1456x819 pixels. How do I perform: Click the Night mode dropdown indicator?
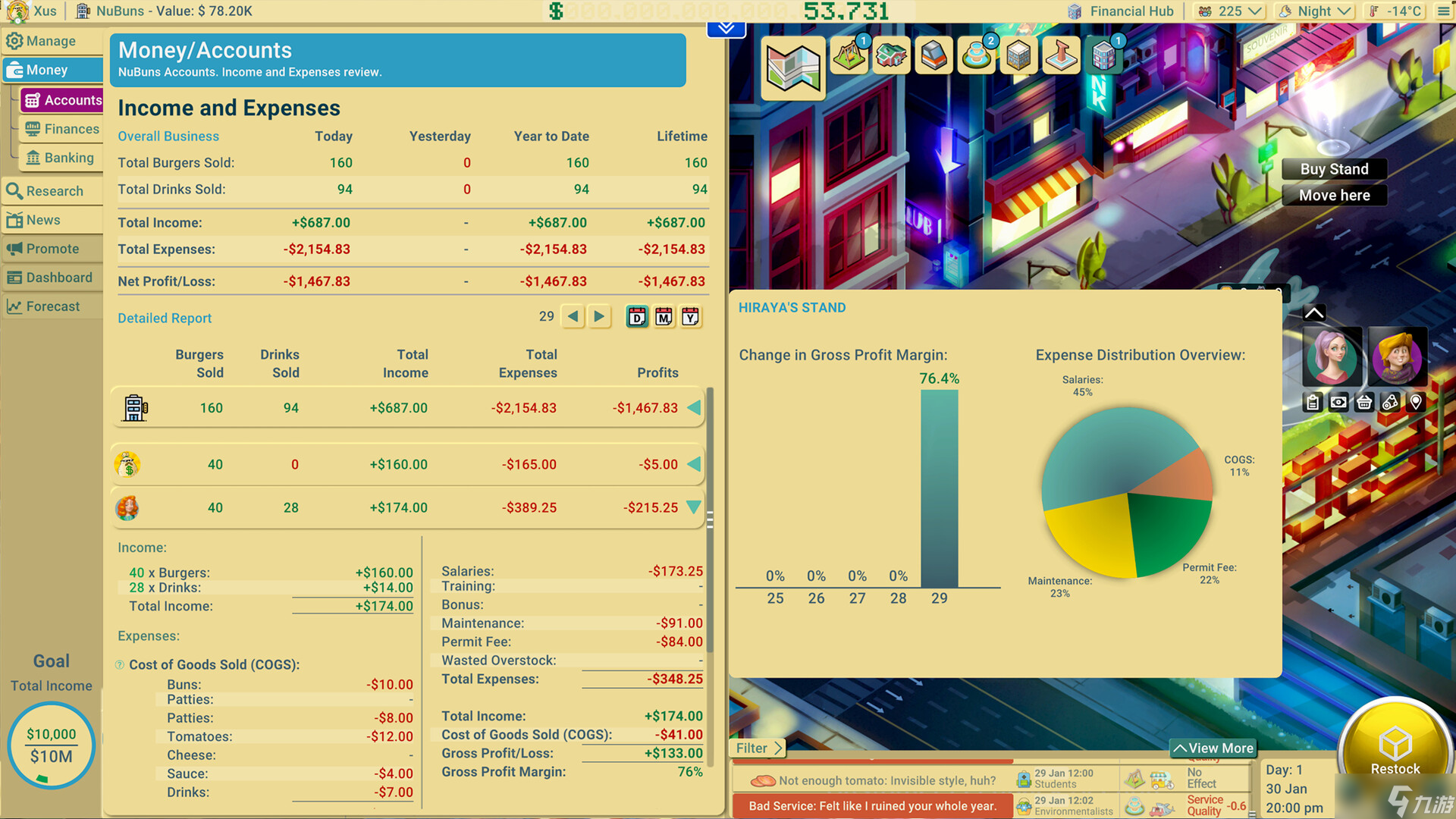[x=1343, y=13]
